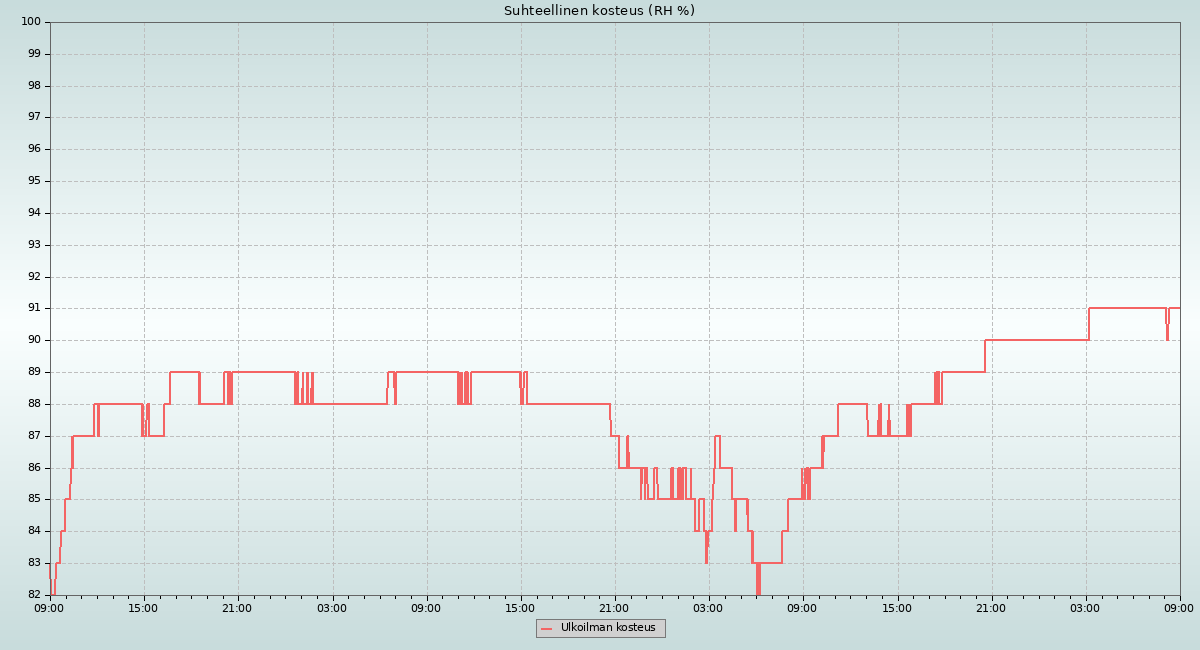Select the 98 label on the y-axis
The width and height of the screenshot is (1200, 650).
coord(33,86)
